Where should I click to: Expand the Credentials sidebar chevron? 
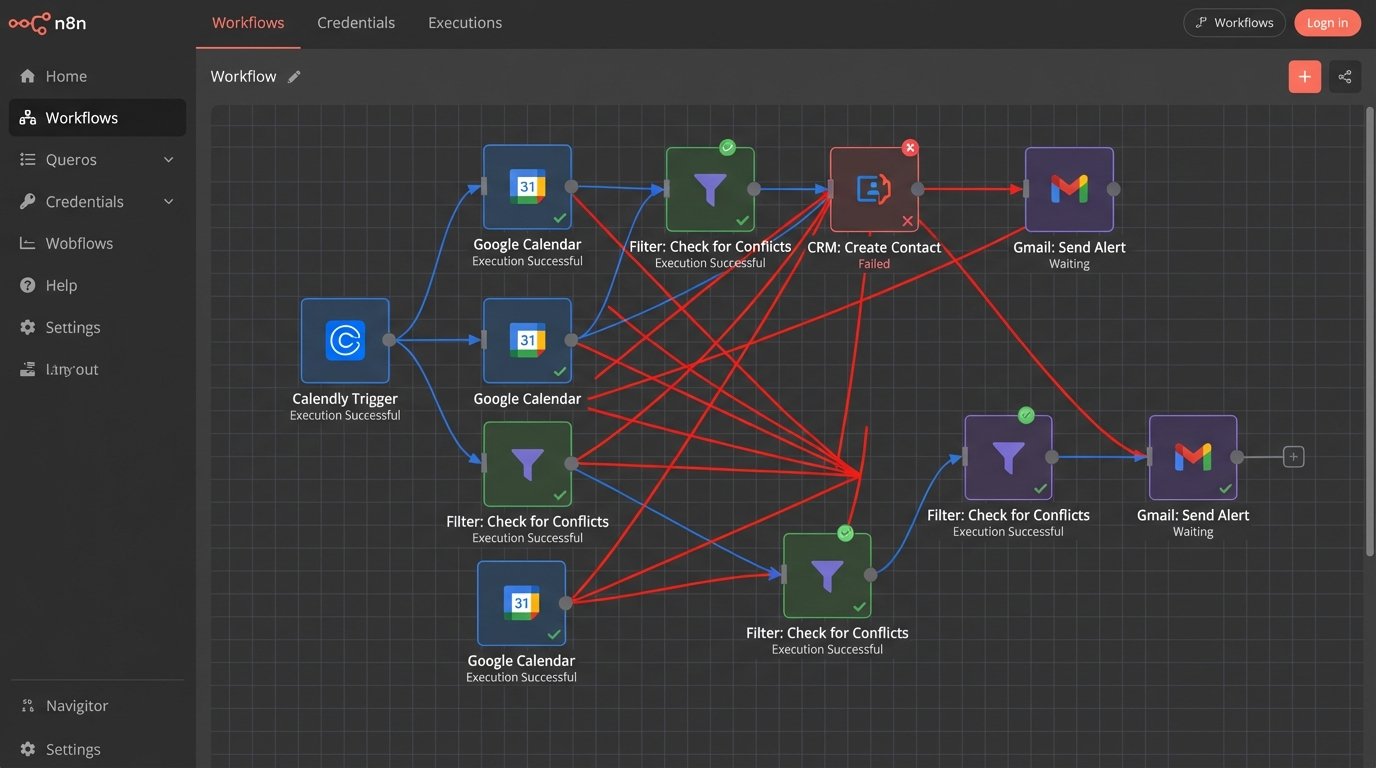(x=168, y=202)
